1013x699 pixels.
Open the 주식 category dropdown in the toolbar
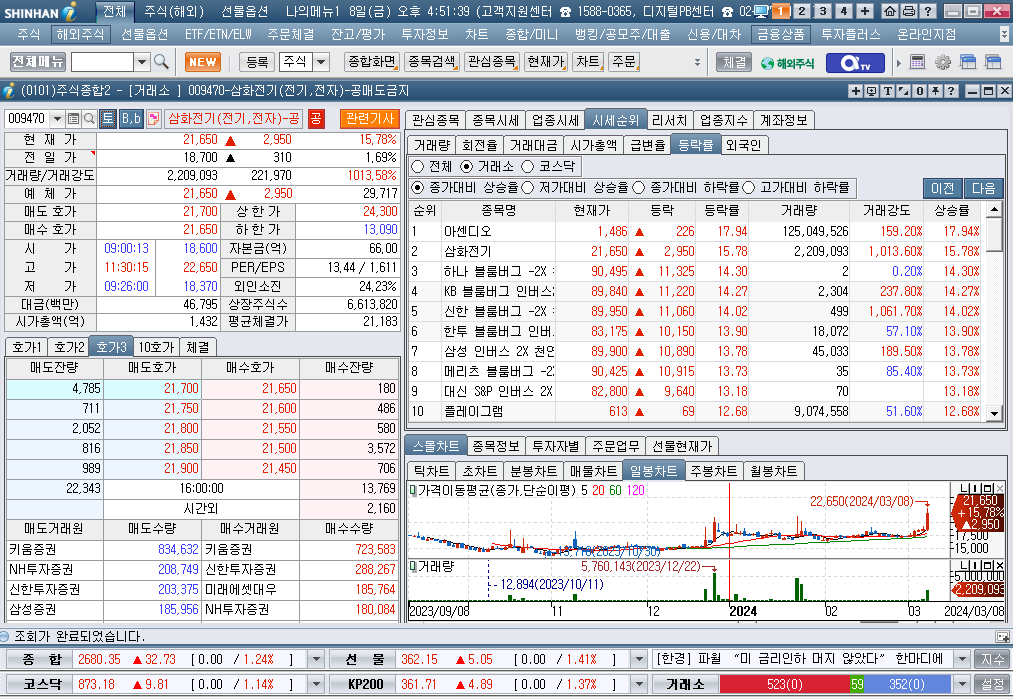click(x=321, y=62)
